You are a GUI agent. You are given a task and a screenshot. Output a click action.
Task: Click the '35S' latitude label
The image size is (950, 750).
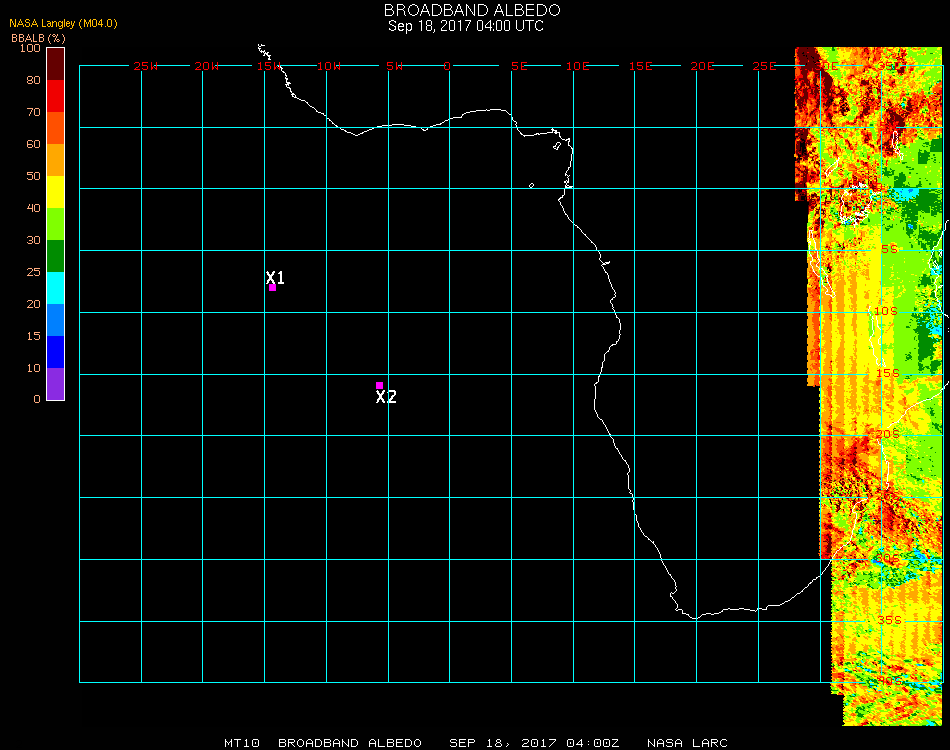coord(889,620)
